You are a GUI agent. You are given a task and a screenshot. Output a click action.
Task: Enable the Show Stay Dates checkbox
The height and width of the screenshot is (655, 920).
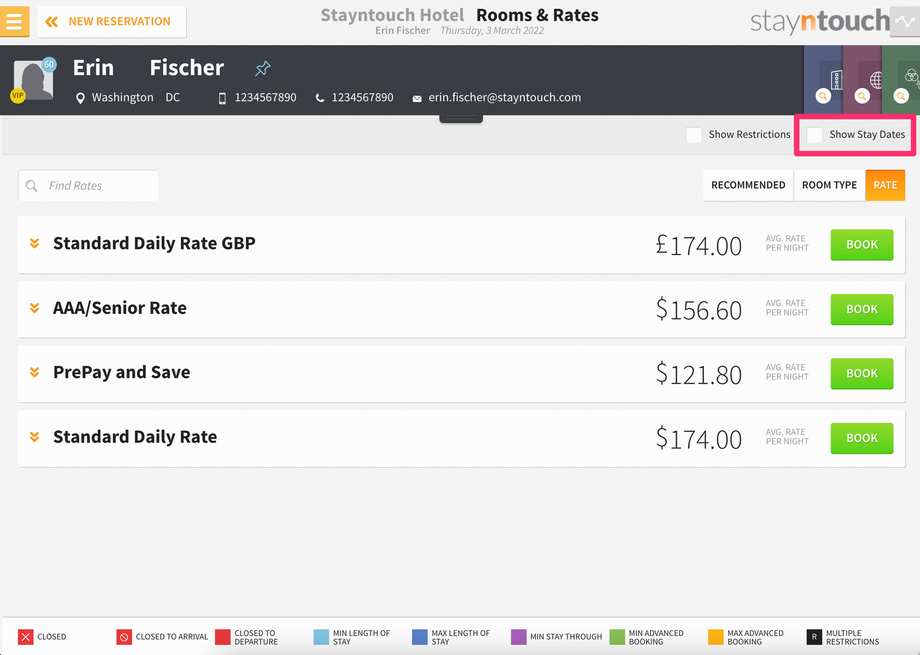814,135
